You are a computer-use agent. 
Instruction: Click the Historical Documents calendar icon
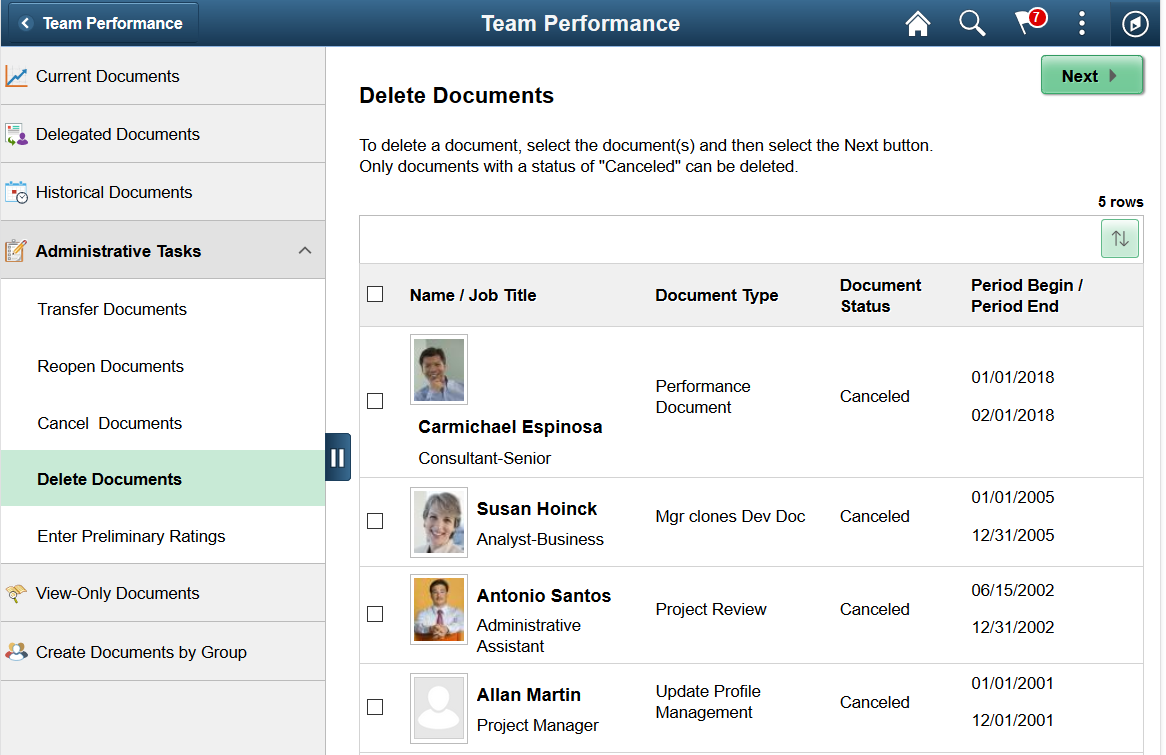coord(16,192)
